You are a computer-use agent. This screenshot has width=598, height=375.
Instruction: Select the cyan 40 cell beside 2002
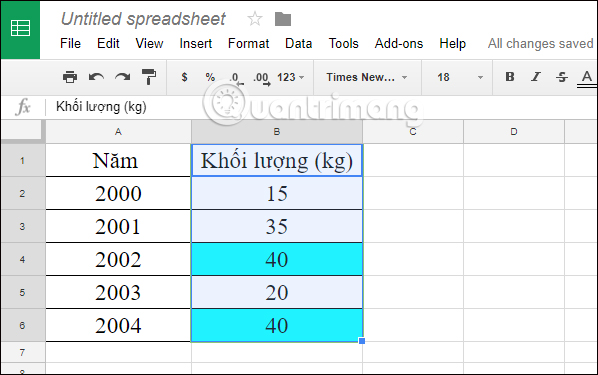pos(277,259)
